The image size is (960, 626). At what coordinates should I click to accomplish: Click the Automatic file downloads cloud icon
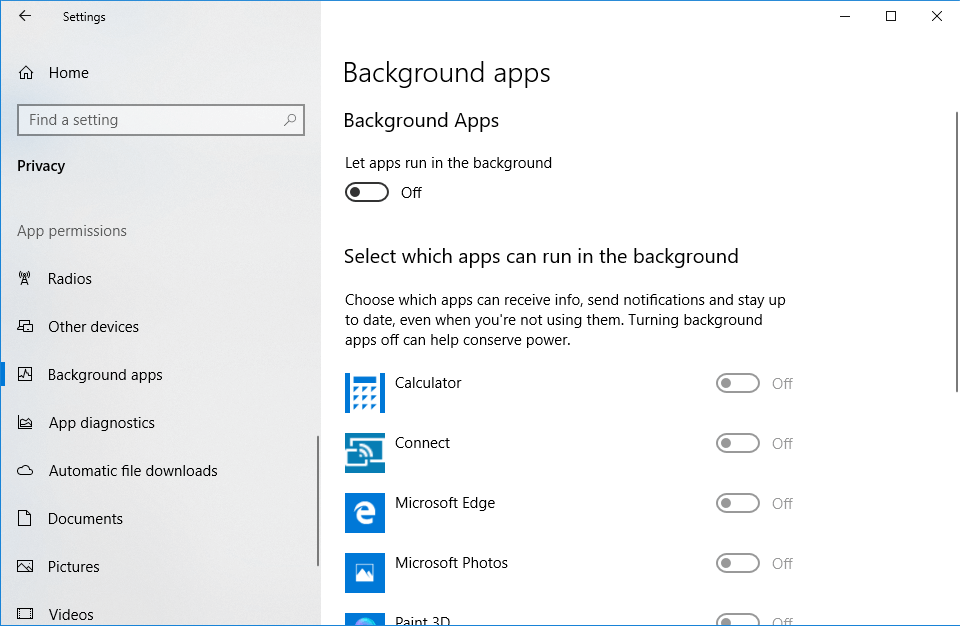(x=25, y=470)
